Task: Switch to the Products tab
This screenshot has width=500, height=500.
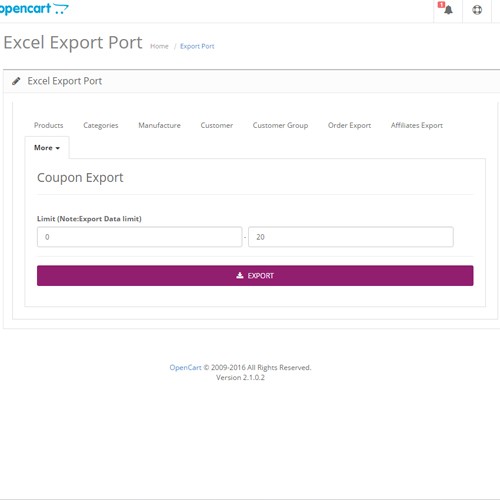Action: pyautogui.click(x=49, y=125)
